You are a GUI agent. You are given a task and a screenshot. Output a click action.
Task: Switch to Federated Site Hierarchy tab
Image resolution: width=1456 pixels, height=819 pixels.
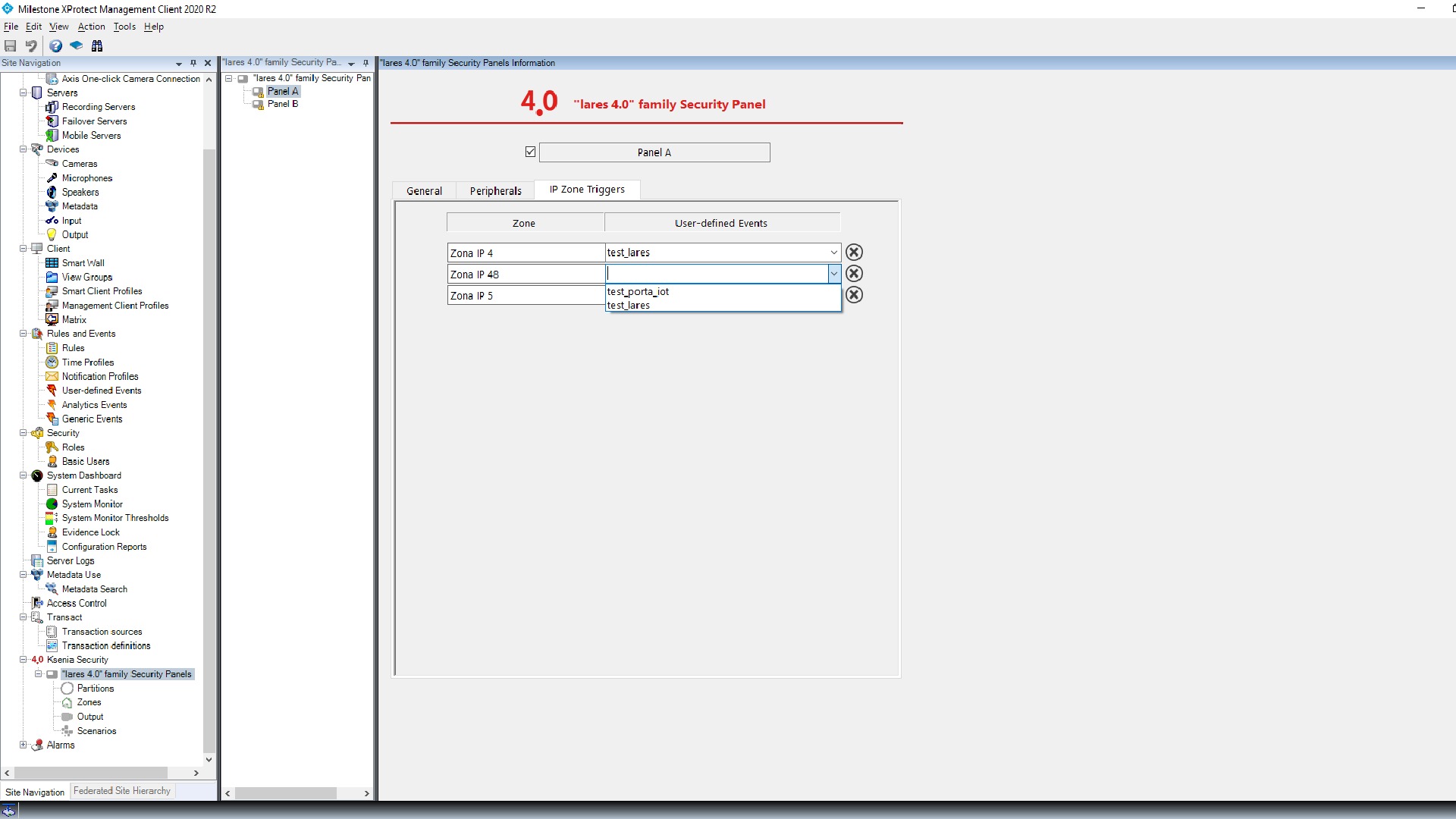pyautogui.click(x=122, y=791)
